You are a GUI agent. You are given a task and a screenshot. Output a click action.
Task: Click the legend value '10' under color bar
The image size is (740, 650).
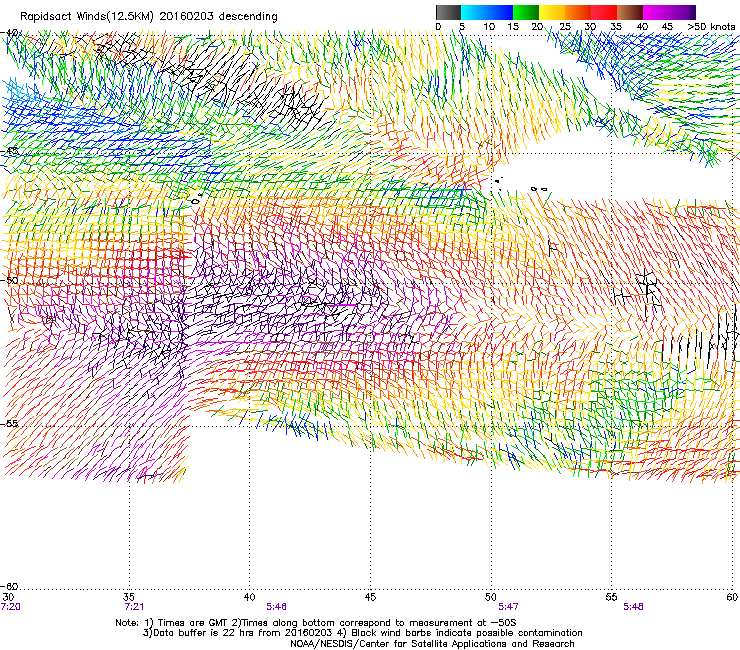[489, 27]
